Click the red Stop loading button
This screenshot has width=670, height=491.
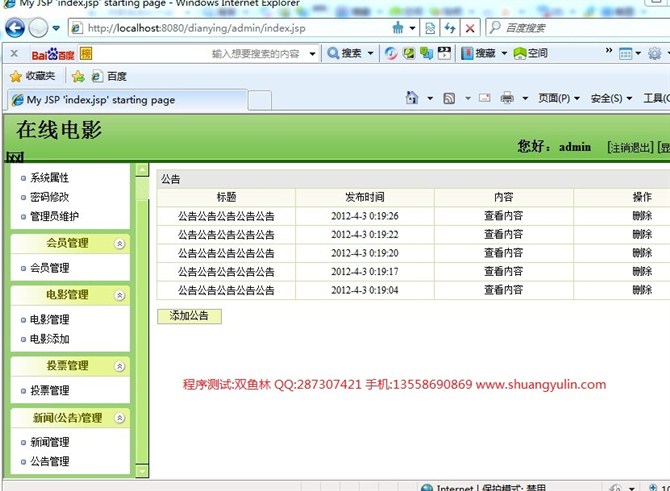pos(470,28)
